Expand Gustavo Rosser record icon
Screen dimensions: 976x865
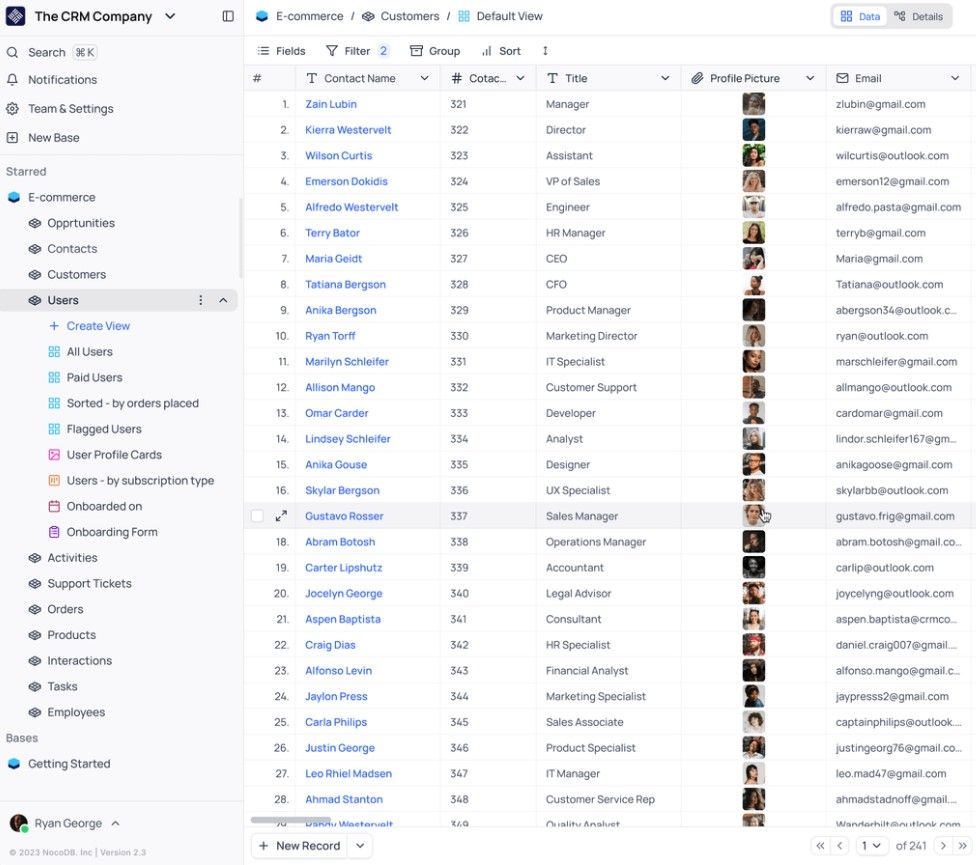pos(281,516)
